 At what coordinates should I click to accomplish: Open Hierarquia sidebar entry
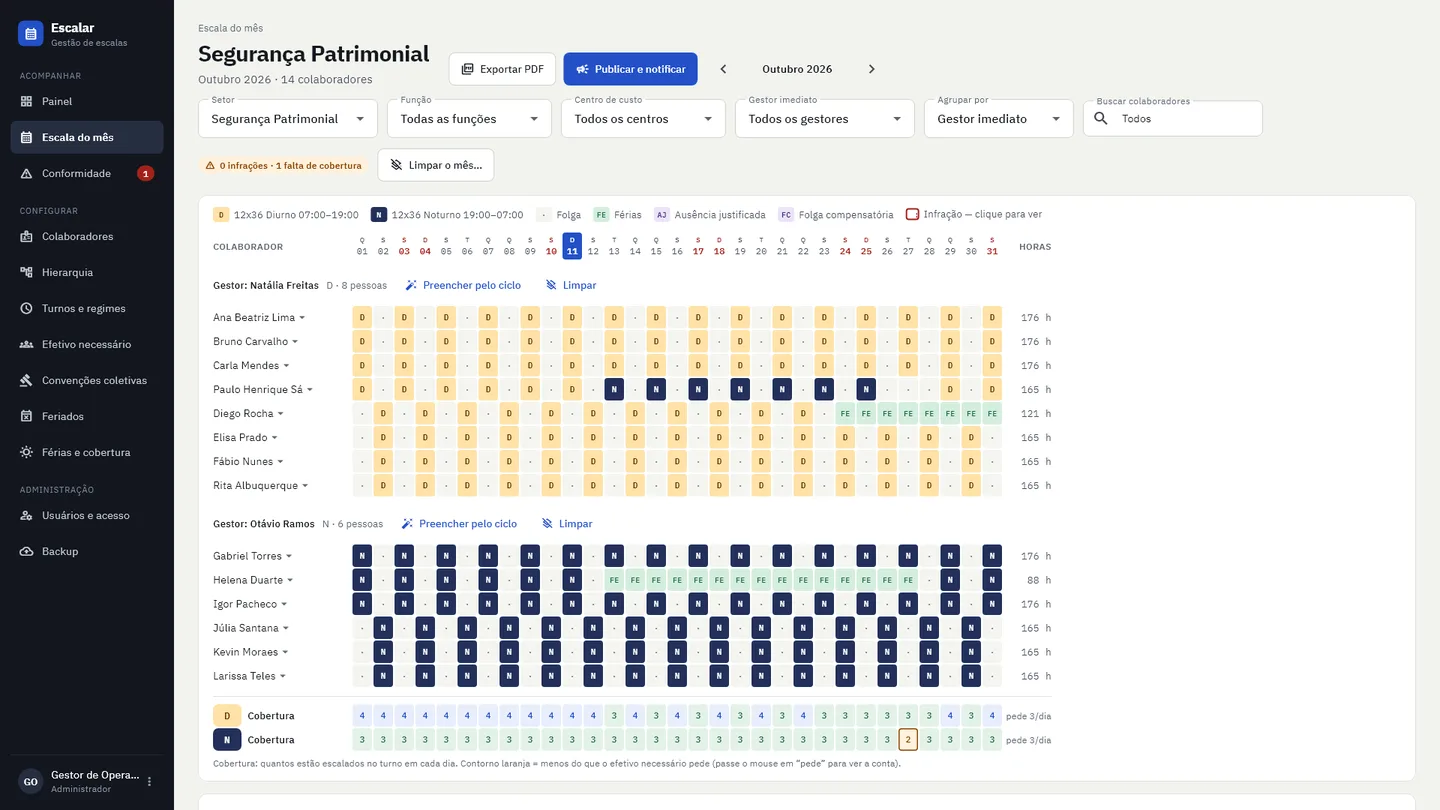pyautogui.click(x=87, y=272)
